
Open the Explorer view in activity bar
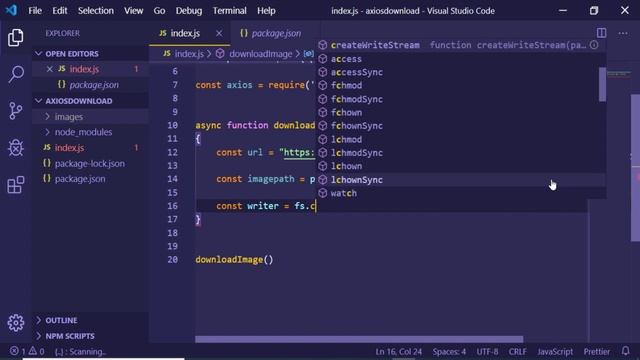[16, 38]
